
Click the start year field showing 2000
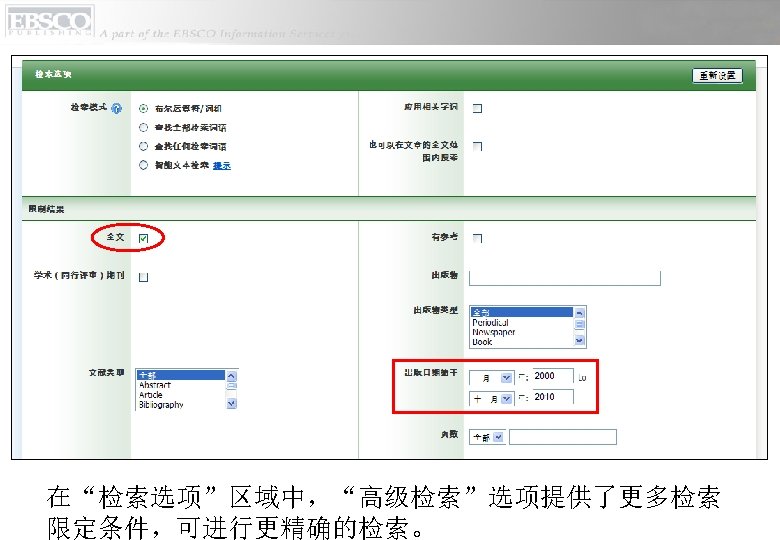(x=553, y=376)
